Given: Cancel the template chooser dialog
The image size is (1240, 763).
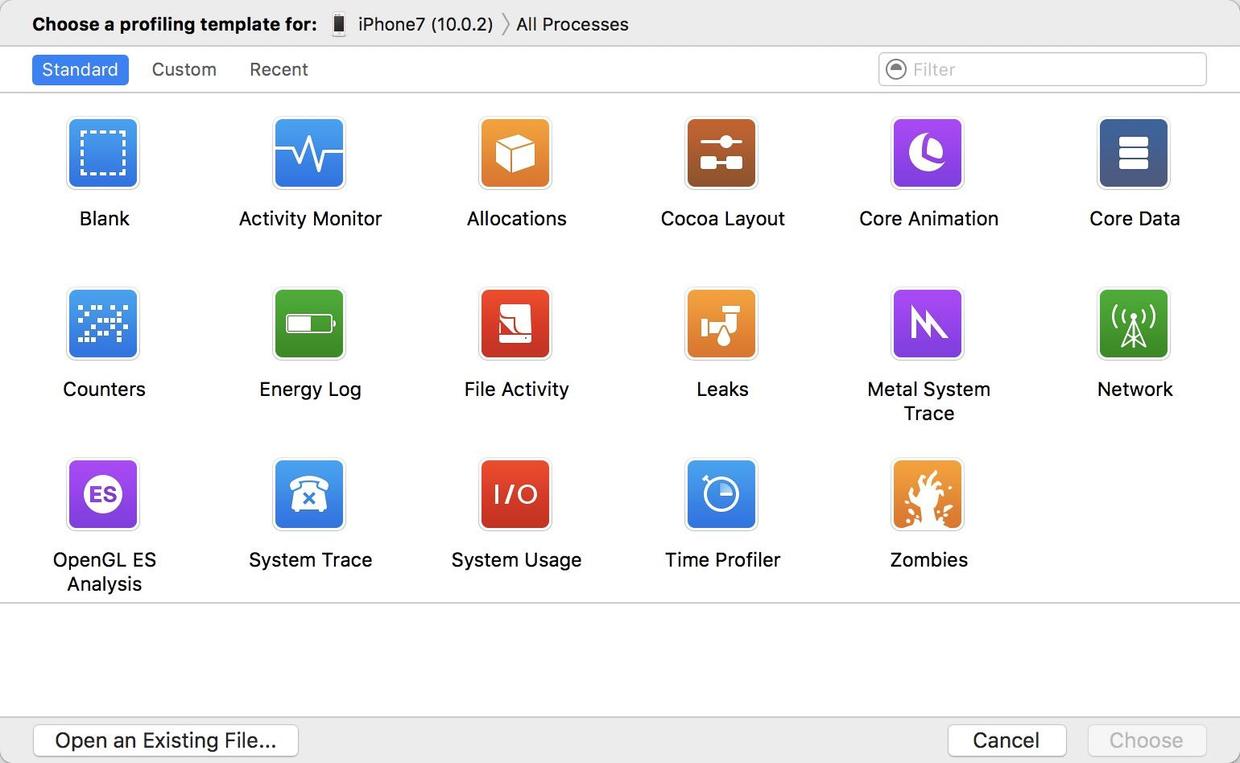Looking at the screenshot, I should (1006, 740).
